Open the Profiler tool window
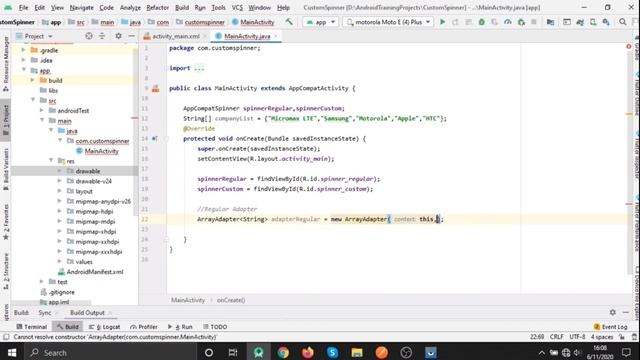 tap(144, 327)
